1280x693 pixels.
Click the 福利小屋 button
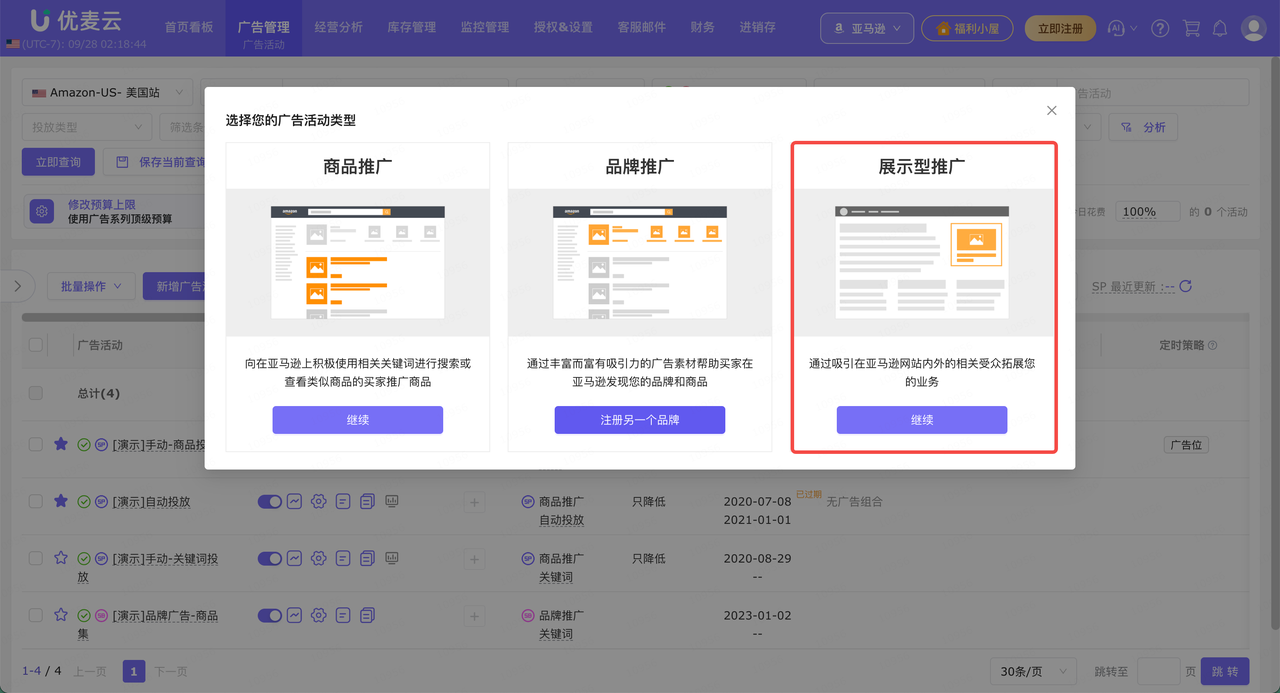pyautogui.click(x=967, y=29)
